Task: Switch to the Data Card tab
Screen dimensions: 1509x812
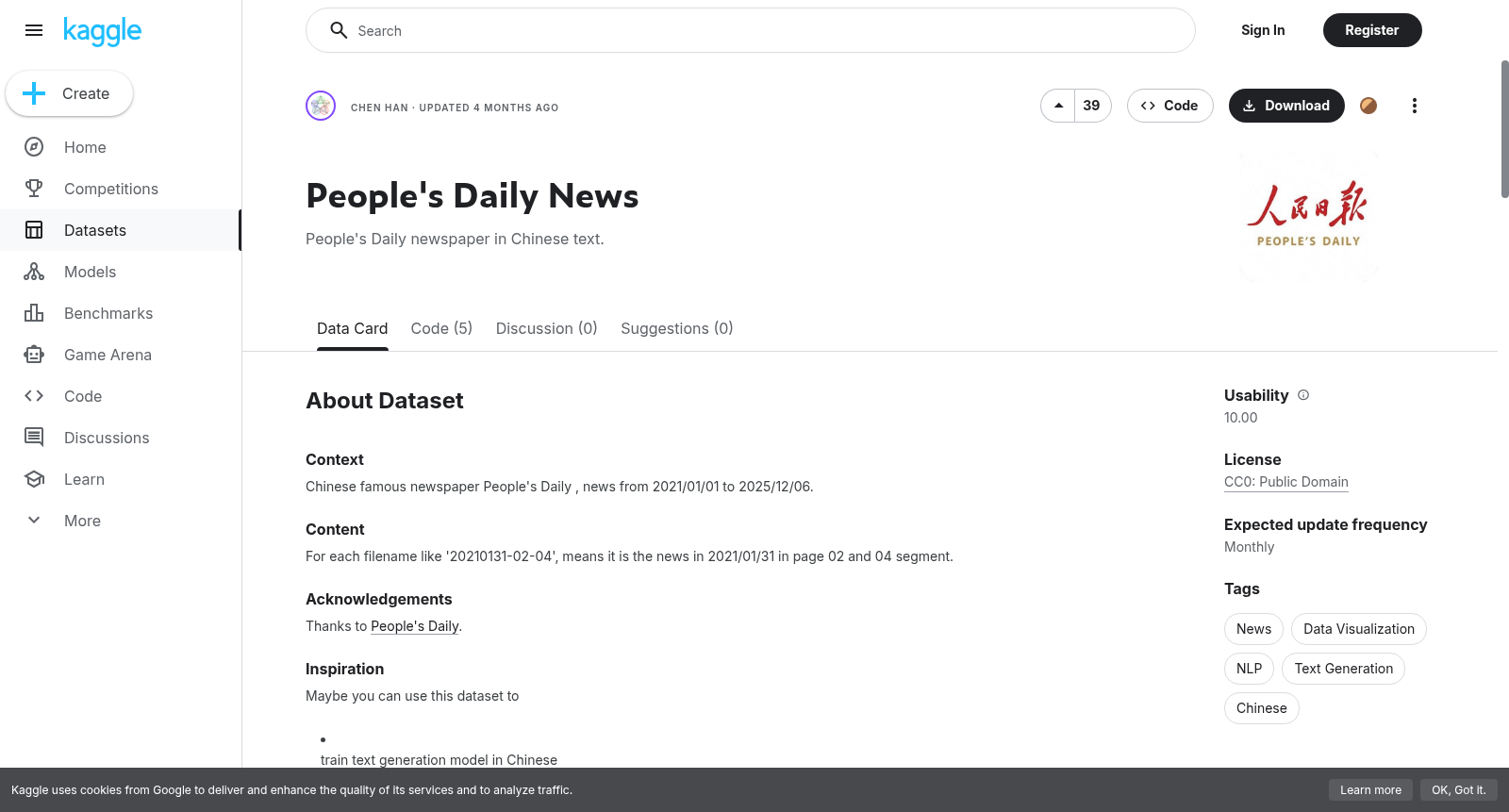Action: pyautogui.click(x=353, y=328)
